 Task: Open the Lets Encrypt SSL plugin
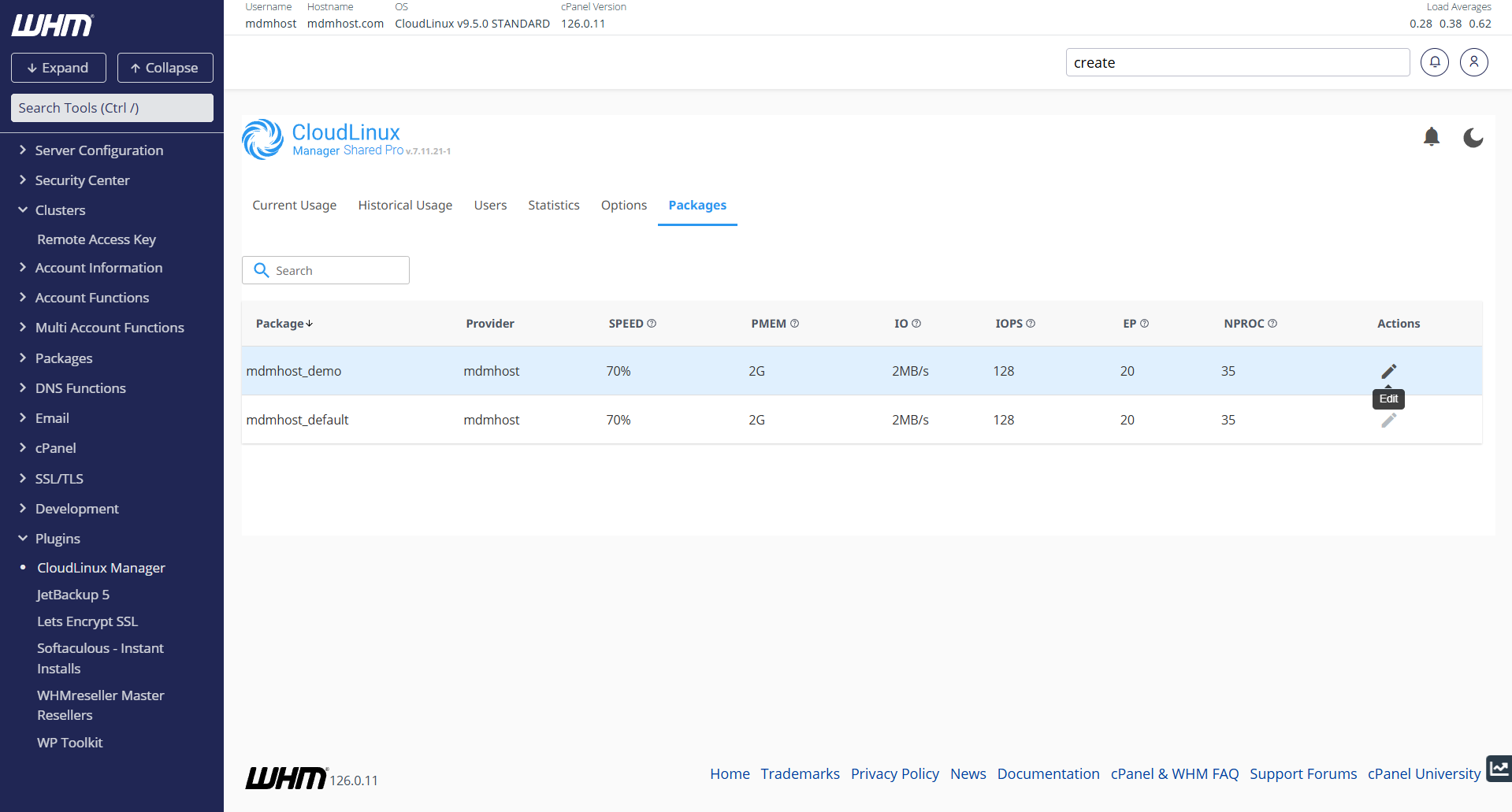(x=87, y=621)
